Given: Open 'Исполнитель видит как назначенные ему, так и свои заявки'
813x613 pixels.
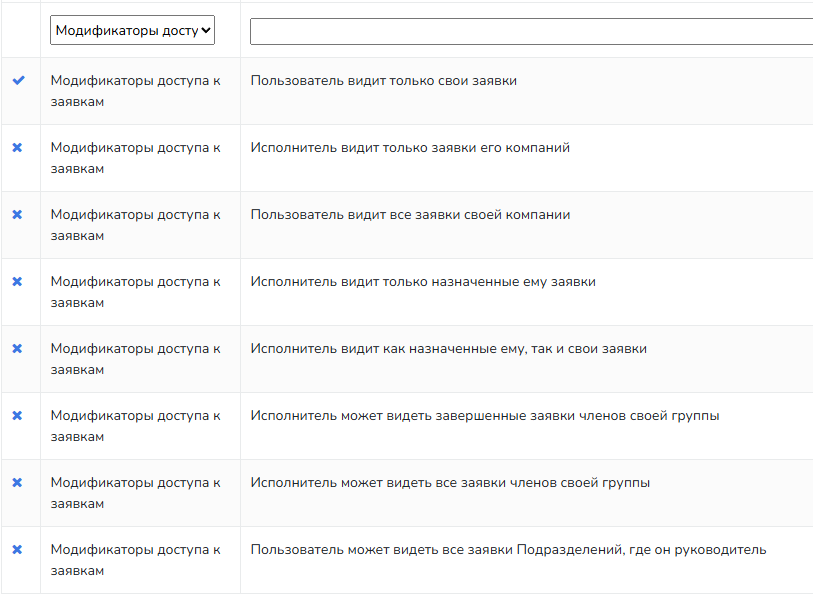Looking at the screenshot, I should 448,349.
